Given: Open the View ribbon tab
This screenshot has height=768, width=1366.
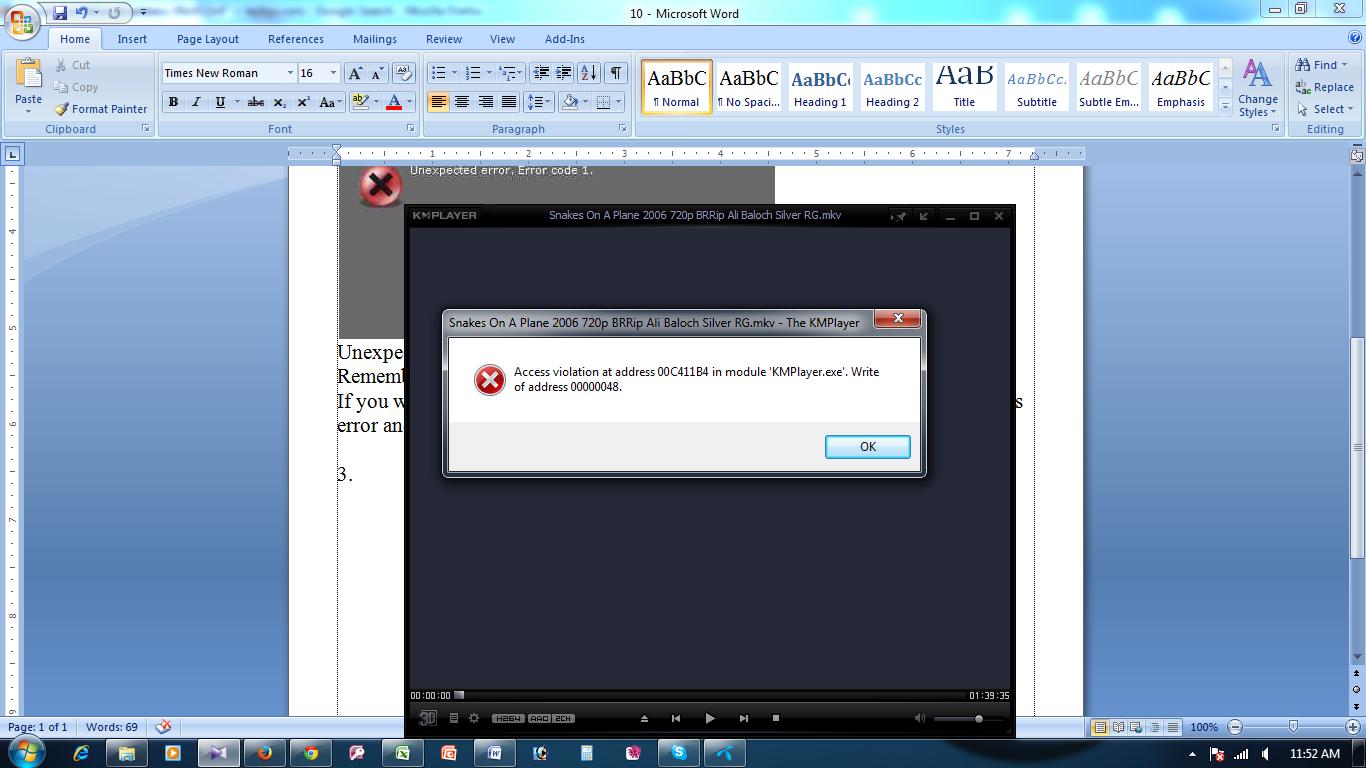Looking at the screenshot, I should pos(502,39).
